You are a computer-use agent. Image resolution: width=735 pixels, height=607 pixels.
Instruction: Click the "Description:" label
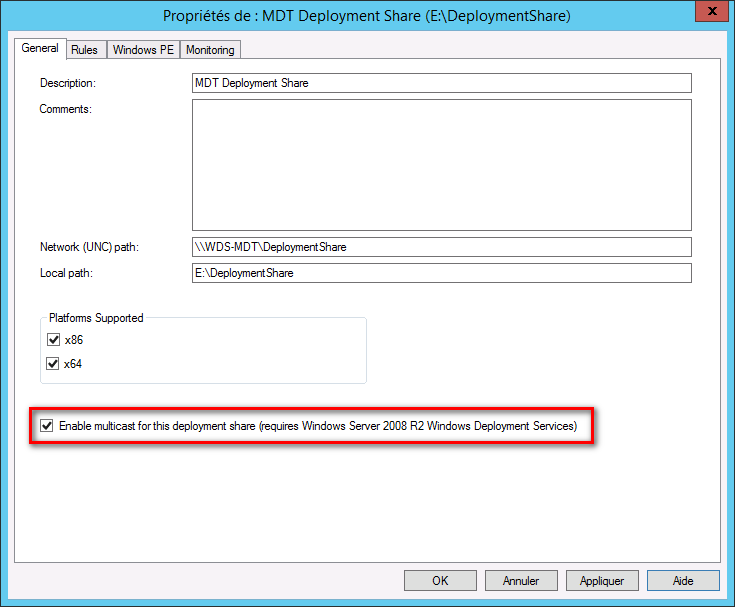[68, 83]
